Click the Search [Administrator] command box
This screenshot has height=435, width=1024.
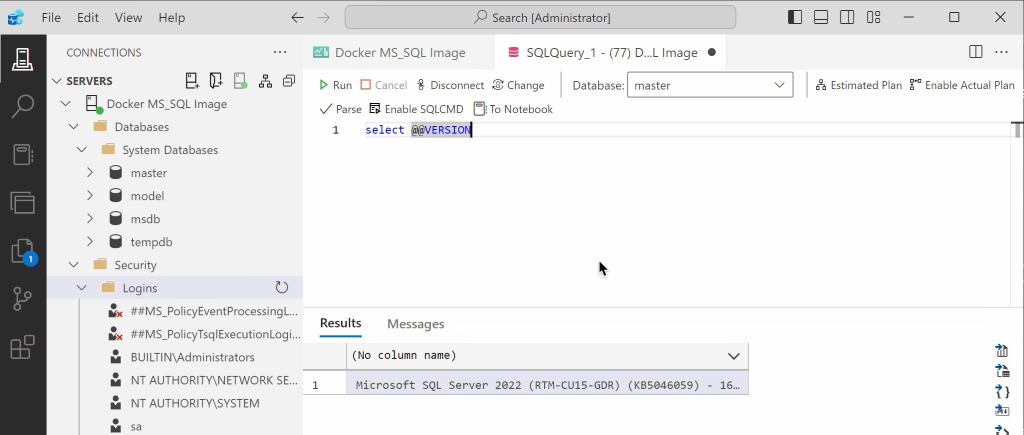tap(541, 18)
